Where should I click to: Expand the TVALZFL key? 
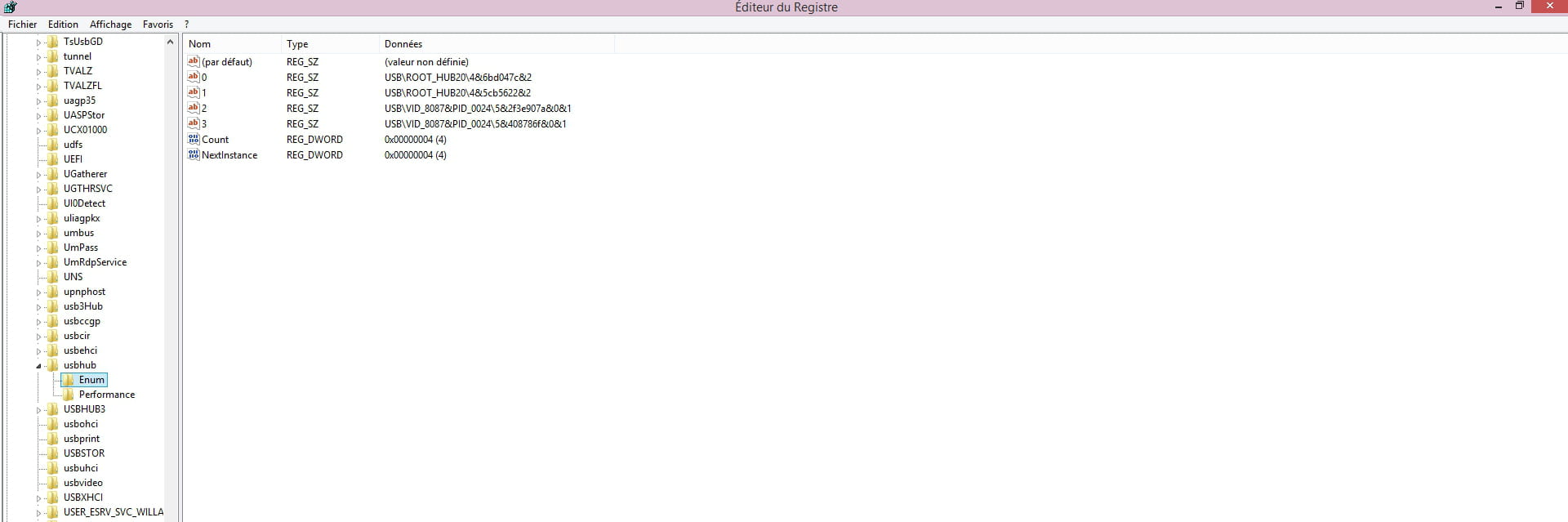click(x=38, y=87)
